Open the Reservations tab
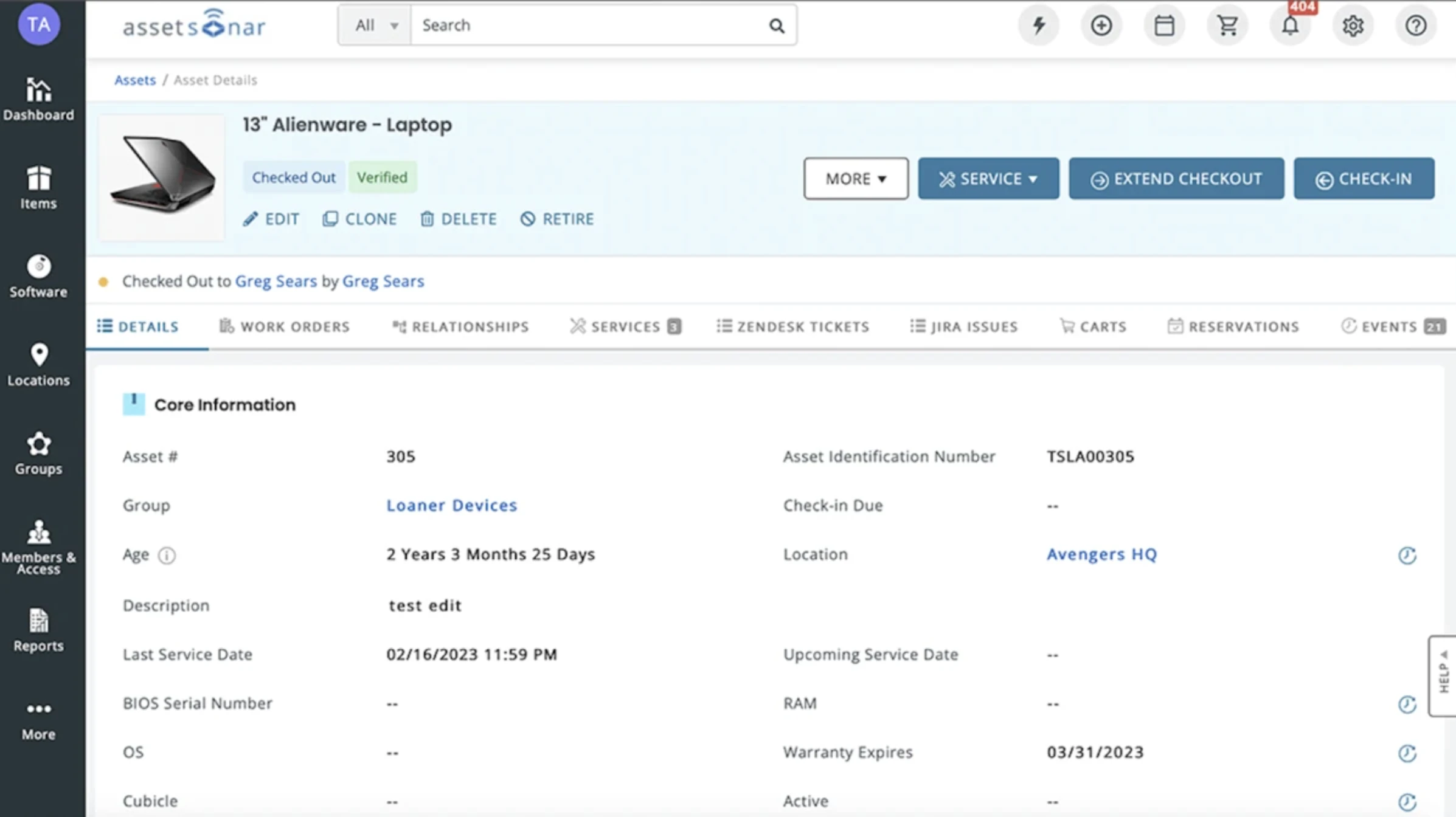This screenshot has height=817, width=1456. (1233, 326)
